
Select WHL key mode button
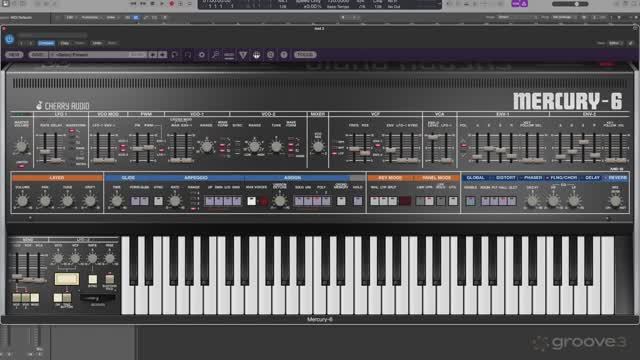tap(375, 201)
